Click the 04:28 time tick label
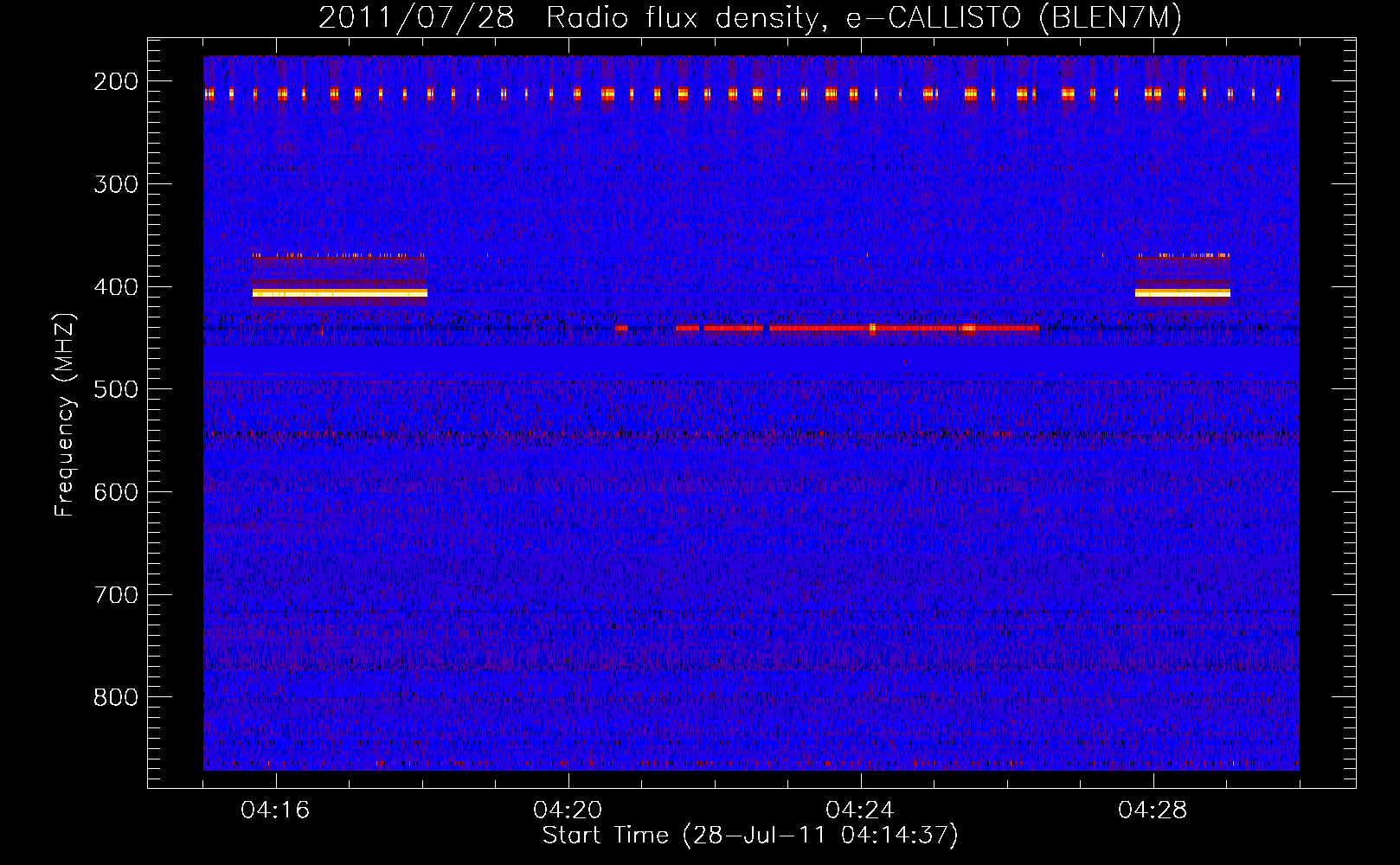Viewport: 1400px width, 865px height. (1153, 810)
